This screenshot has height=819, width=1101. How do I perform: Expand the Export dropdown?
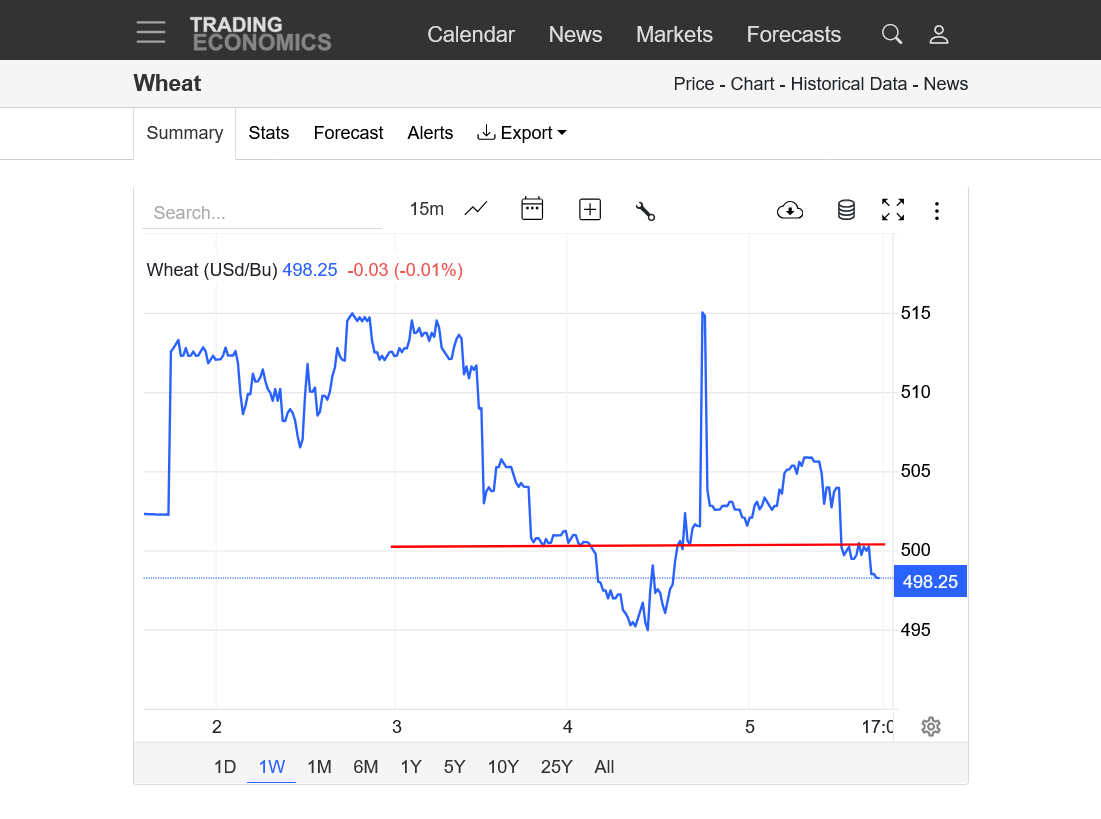[x=522, y=133]
